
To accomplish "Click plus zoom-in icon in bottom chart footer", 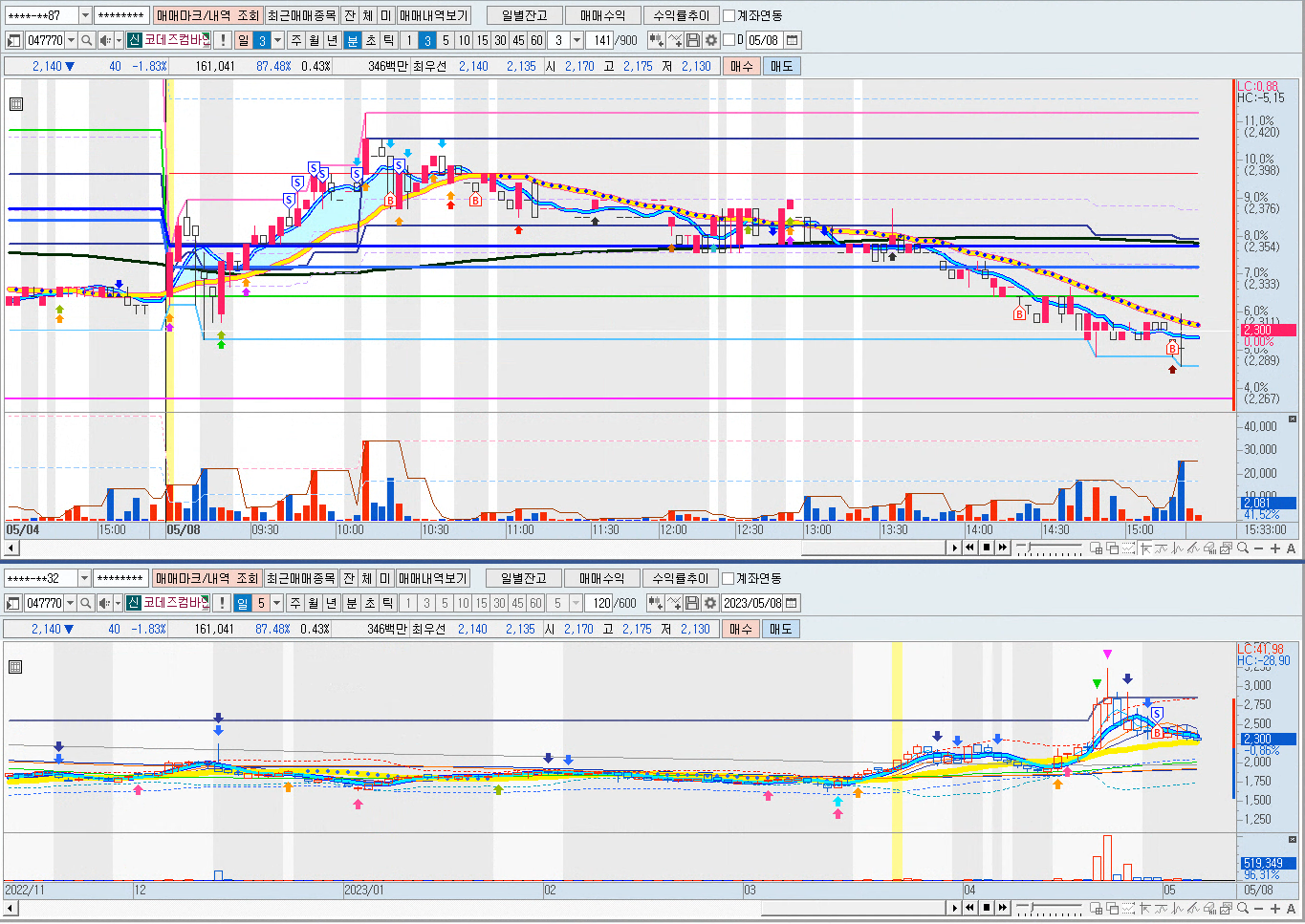I will (x=1275, y=908).
